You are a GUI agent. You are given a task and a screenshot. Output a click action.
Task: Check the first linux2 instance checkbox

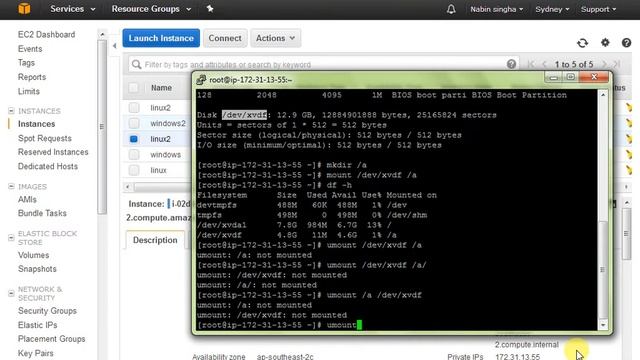(133, 107)
